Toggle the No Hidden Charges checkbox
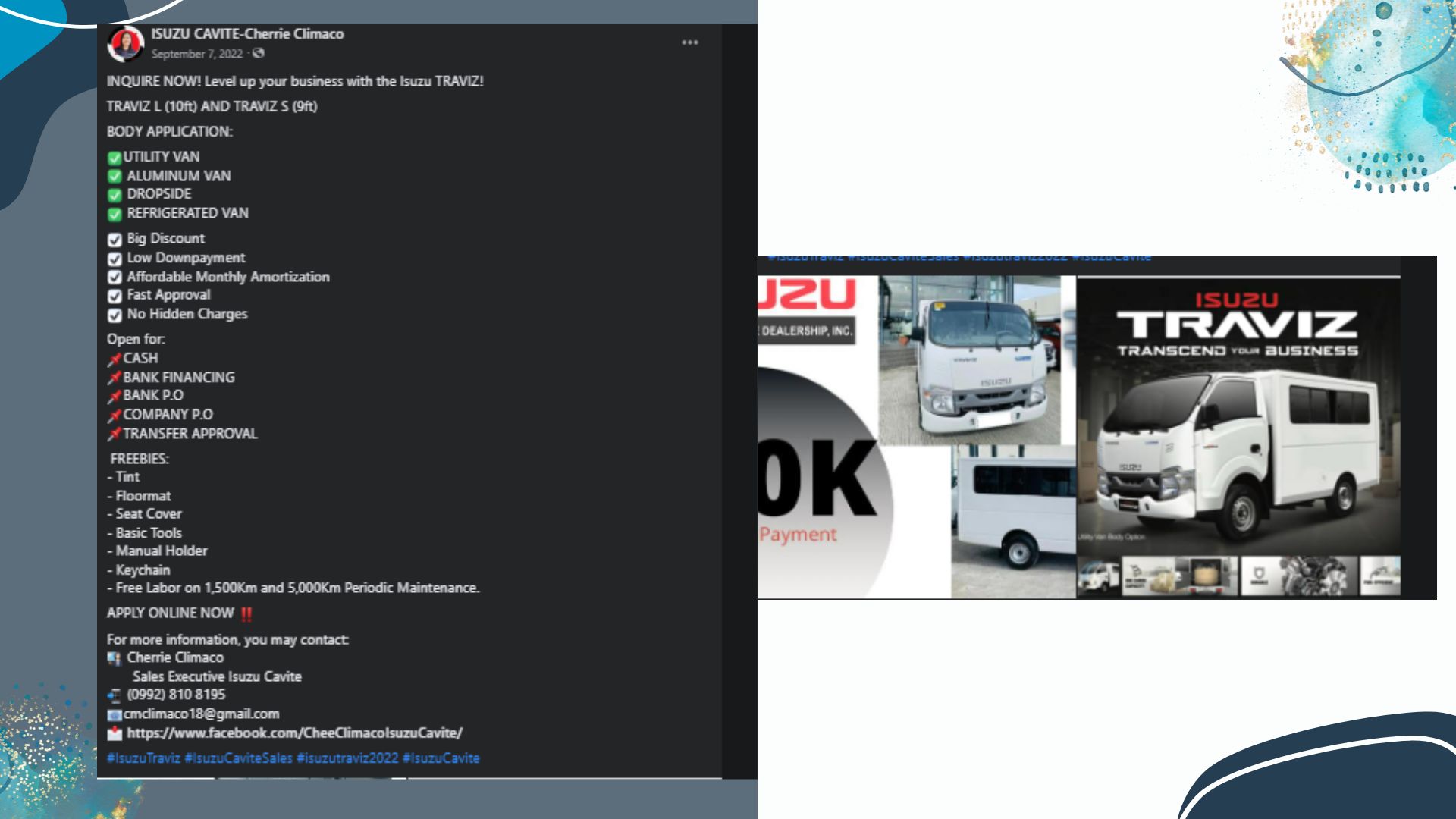1456x819 pixels. (x=115, y=315)
